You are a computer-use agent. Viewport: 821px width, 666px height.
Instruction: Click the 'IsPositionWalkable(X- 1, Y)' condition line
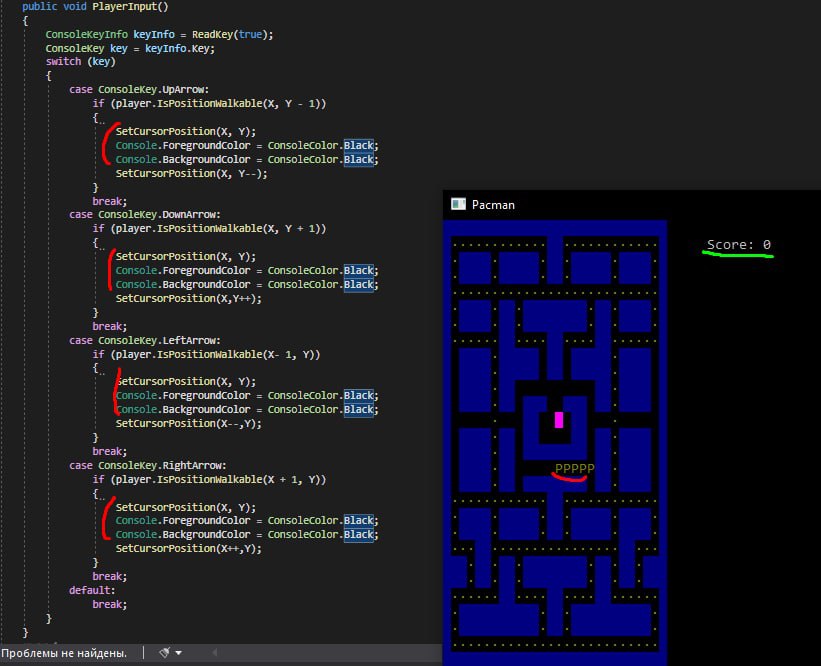206,354
